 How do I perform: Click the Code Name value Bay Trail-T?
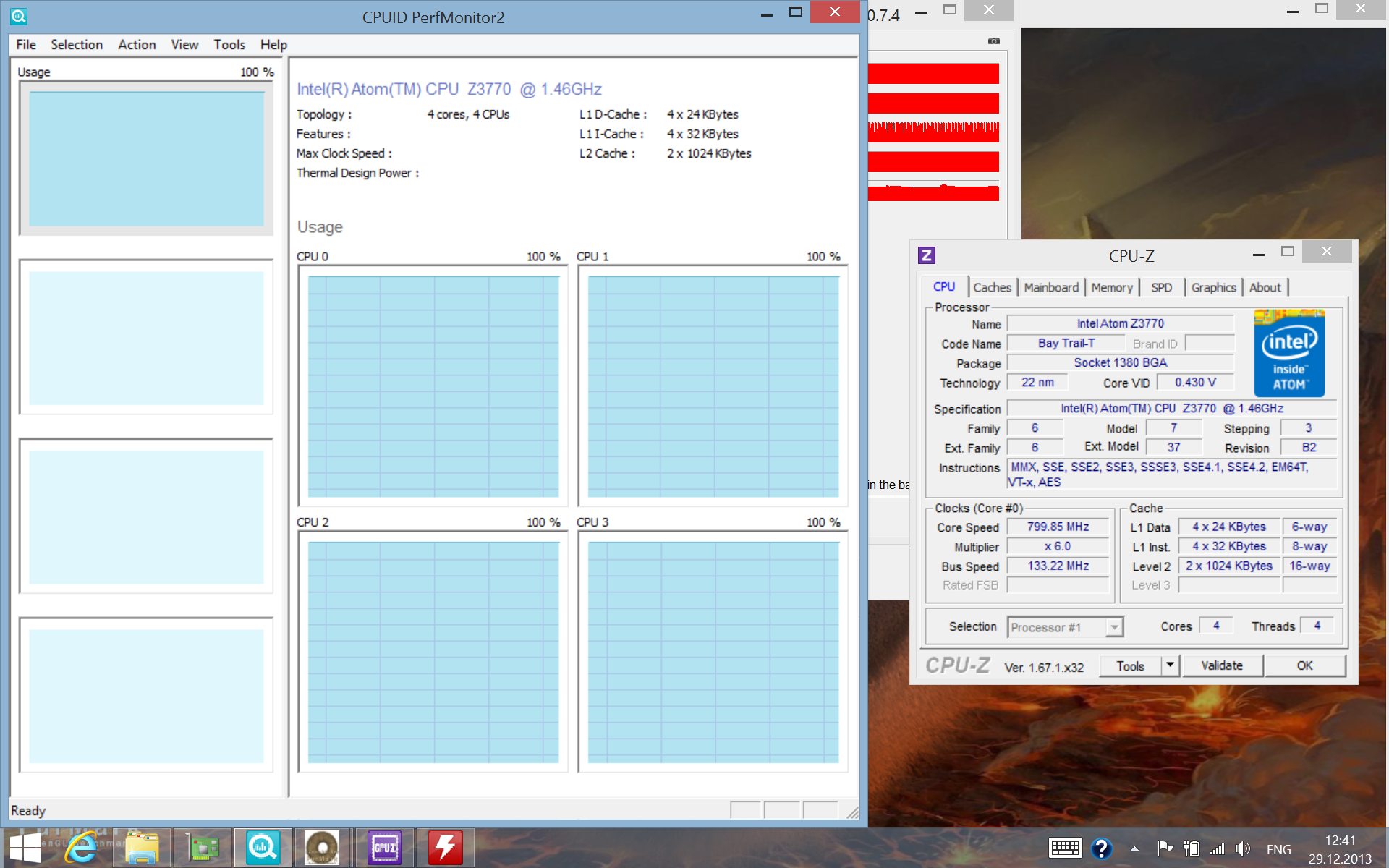pos(1066,344)
